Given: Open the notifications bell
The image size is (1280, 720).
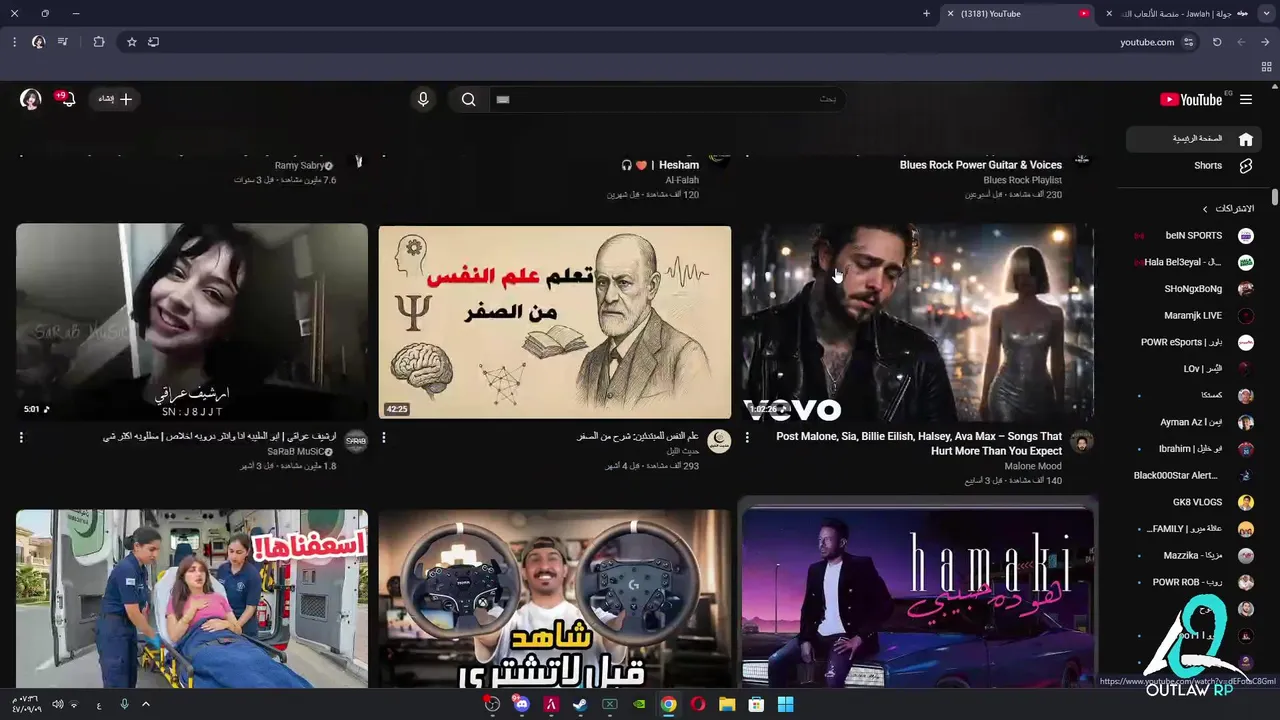Looking at the screenshot, I should pyautogui.click(x=67, y=99).
